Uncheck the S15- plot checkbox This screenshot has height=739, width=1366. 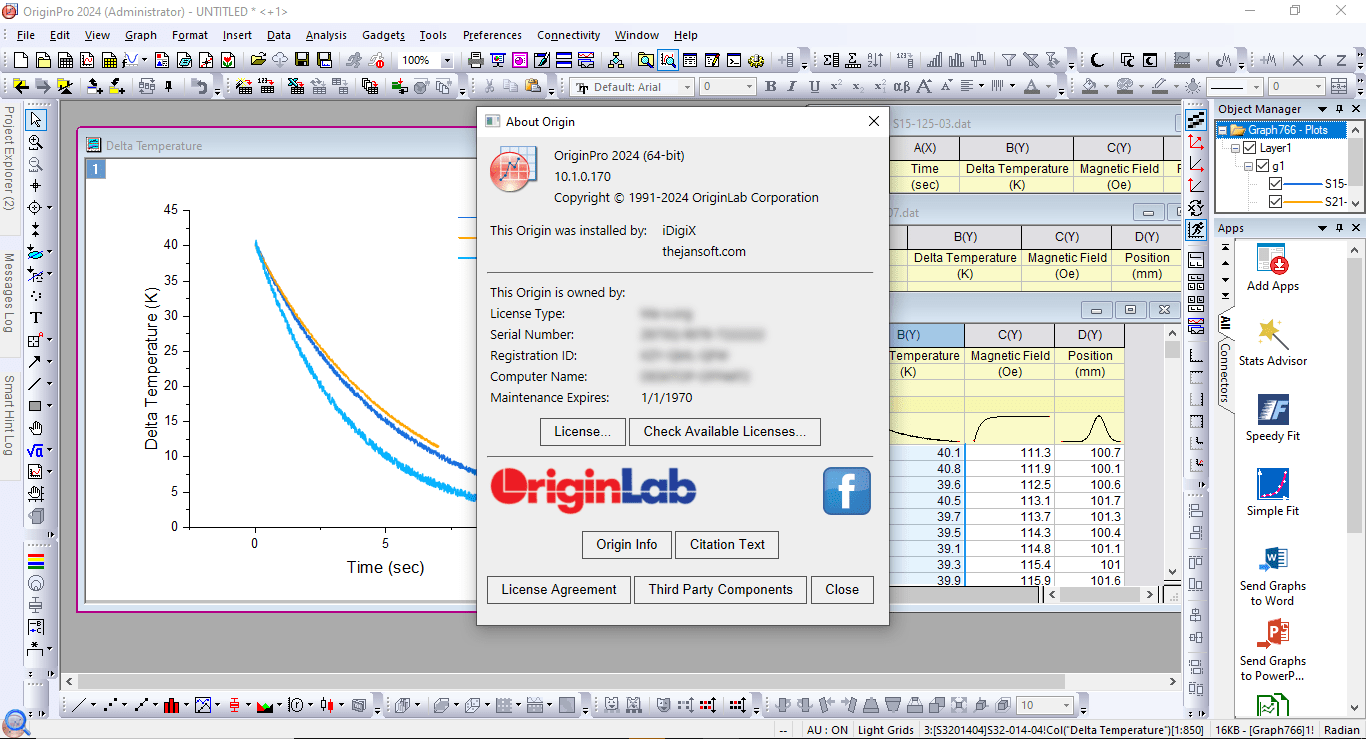coord(1275,184)
